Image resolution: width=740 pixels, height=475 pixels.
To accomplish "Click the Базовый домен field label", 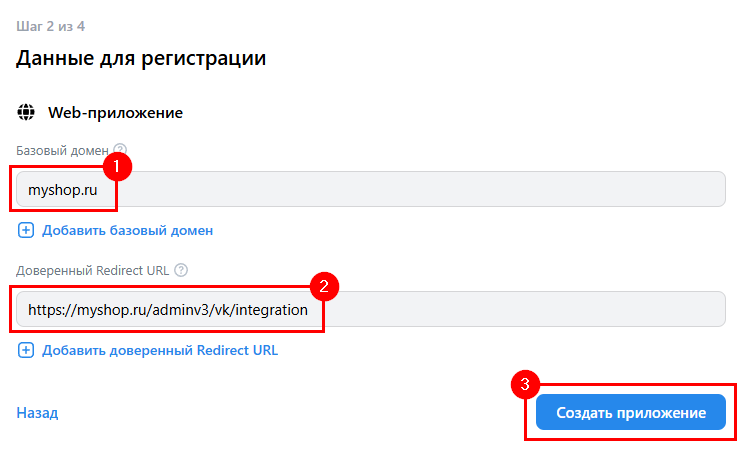I will point(62,150).
